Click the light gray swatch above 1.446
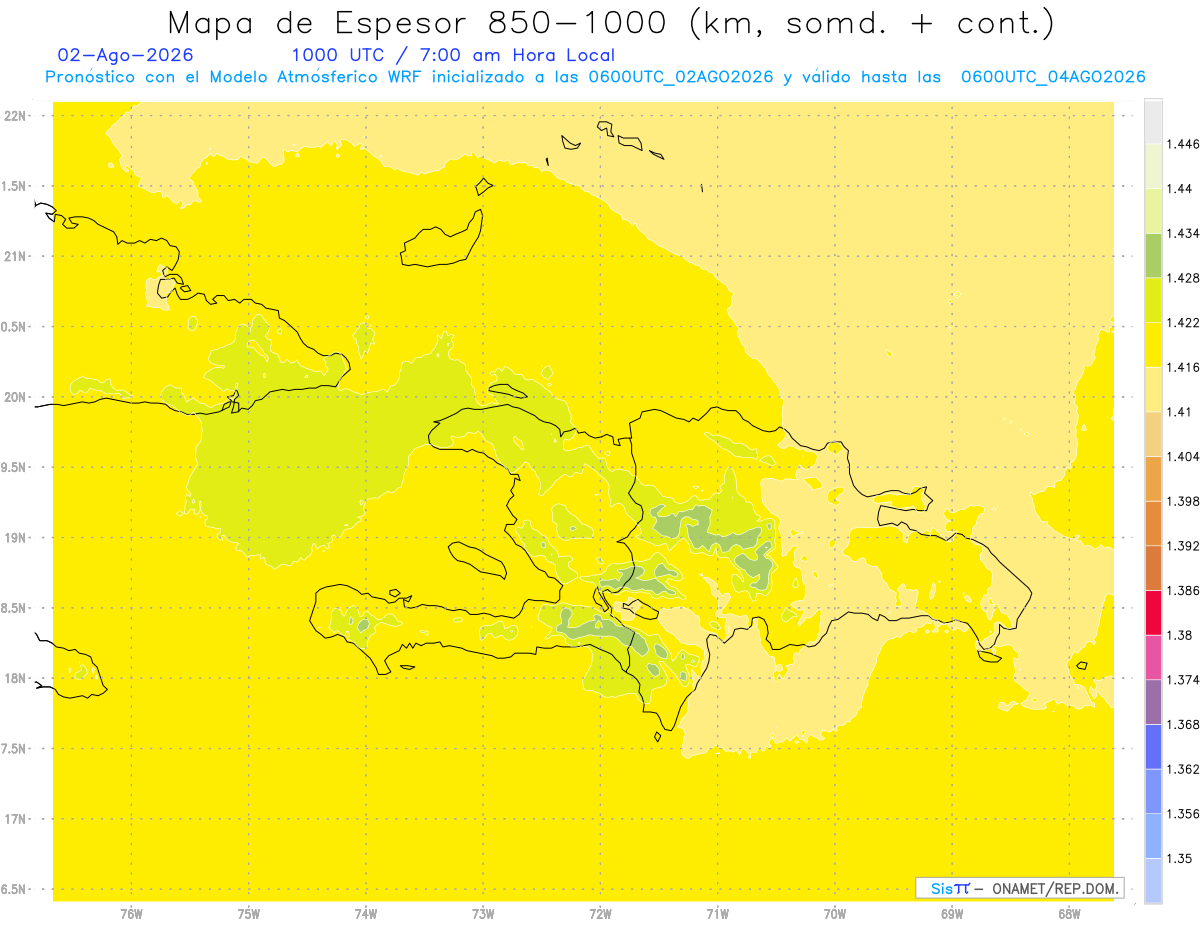Screen dimensions: 1200x927 [1153, 122]
